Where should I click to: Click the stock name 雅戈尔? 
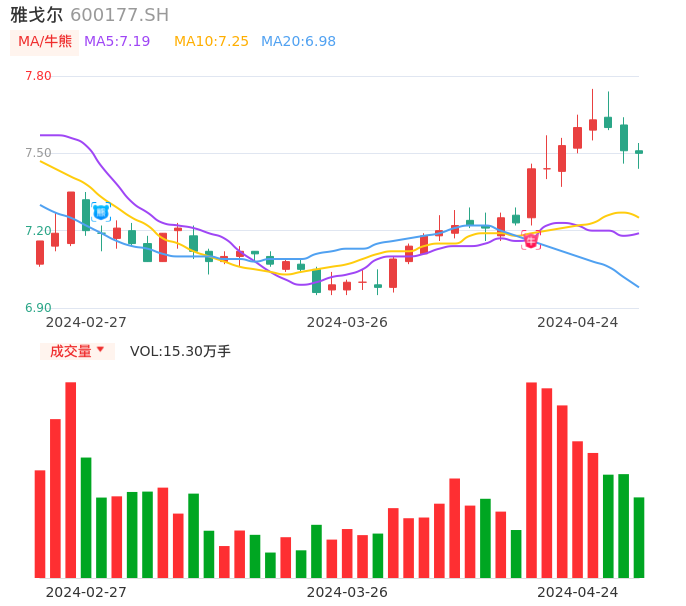(x=36, y=15)
